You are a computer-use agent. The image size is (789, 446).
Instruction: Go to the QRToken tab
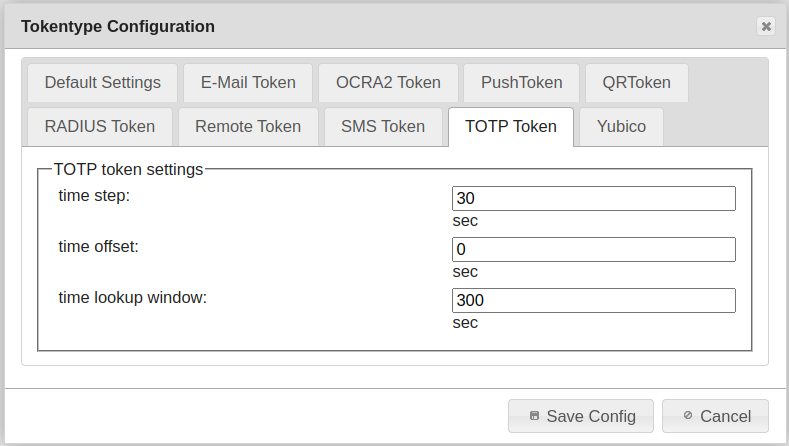637,82
